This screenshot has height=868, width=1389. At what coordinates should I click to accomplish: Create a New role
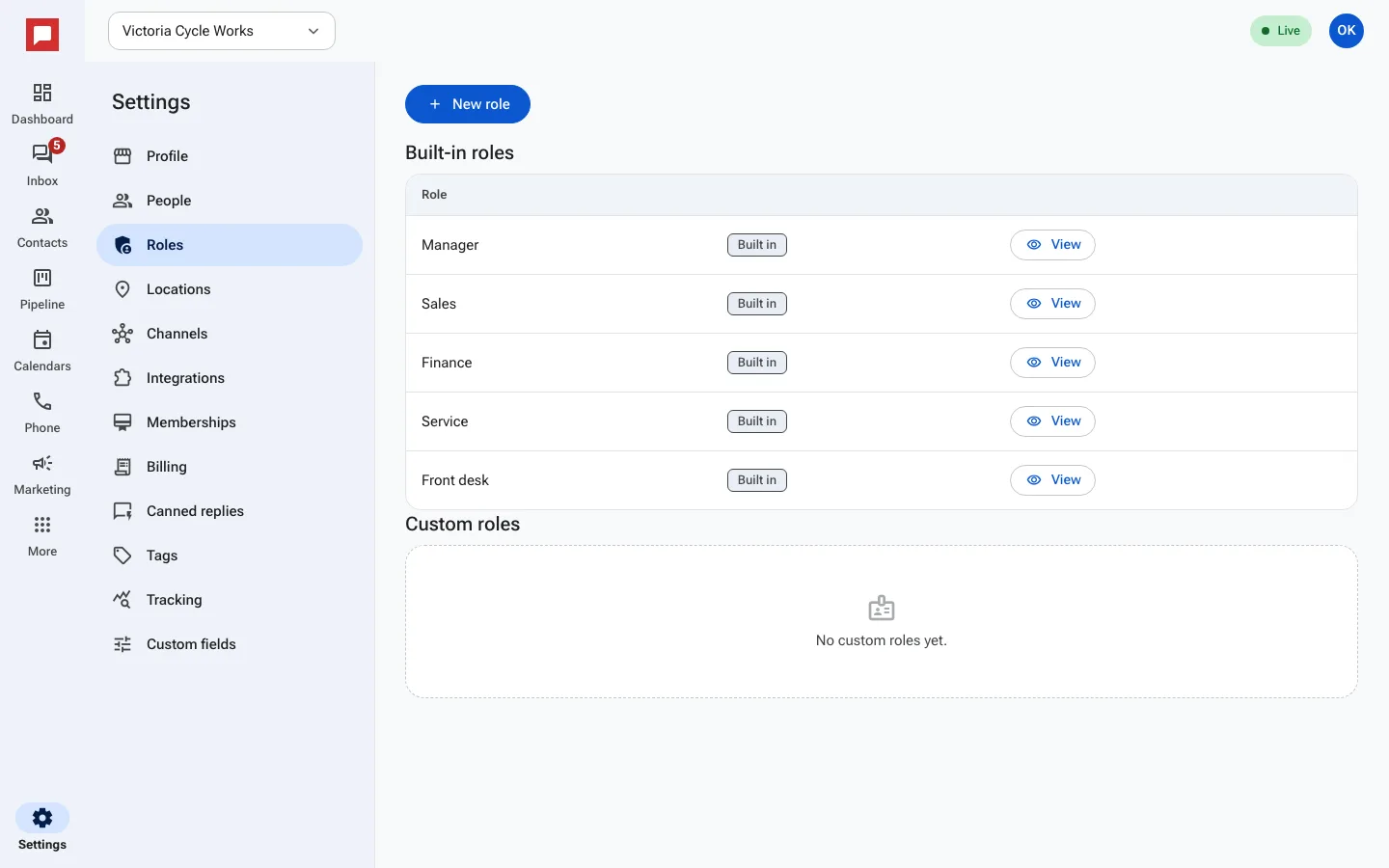[468, 104]
